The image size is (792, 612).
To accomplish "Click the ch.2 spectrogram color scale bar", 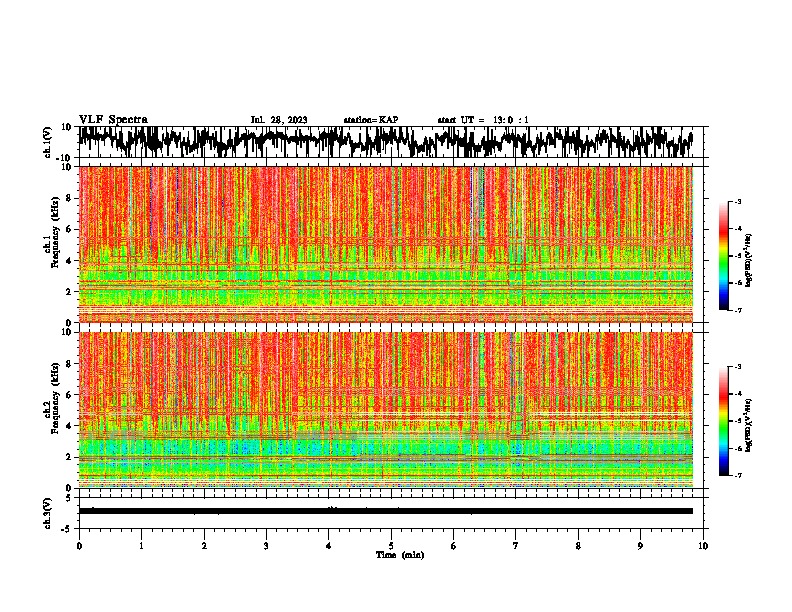I will (x=723, y=421).
